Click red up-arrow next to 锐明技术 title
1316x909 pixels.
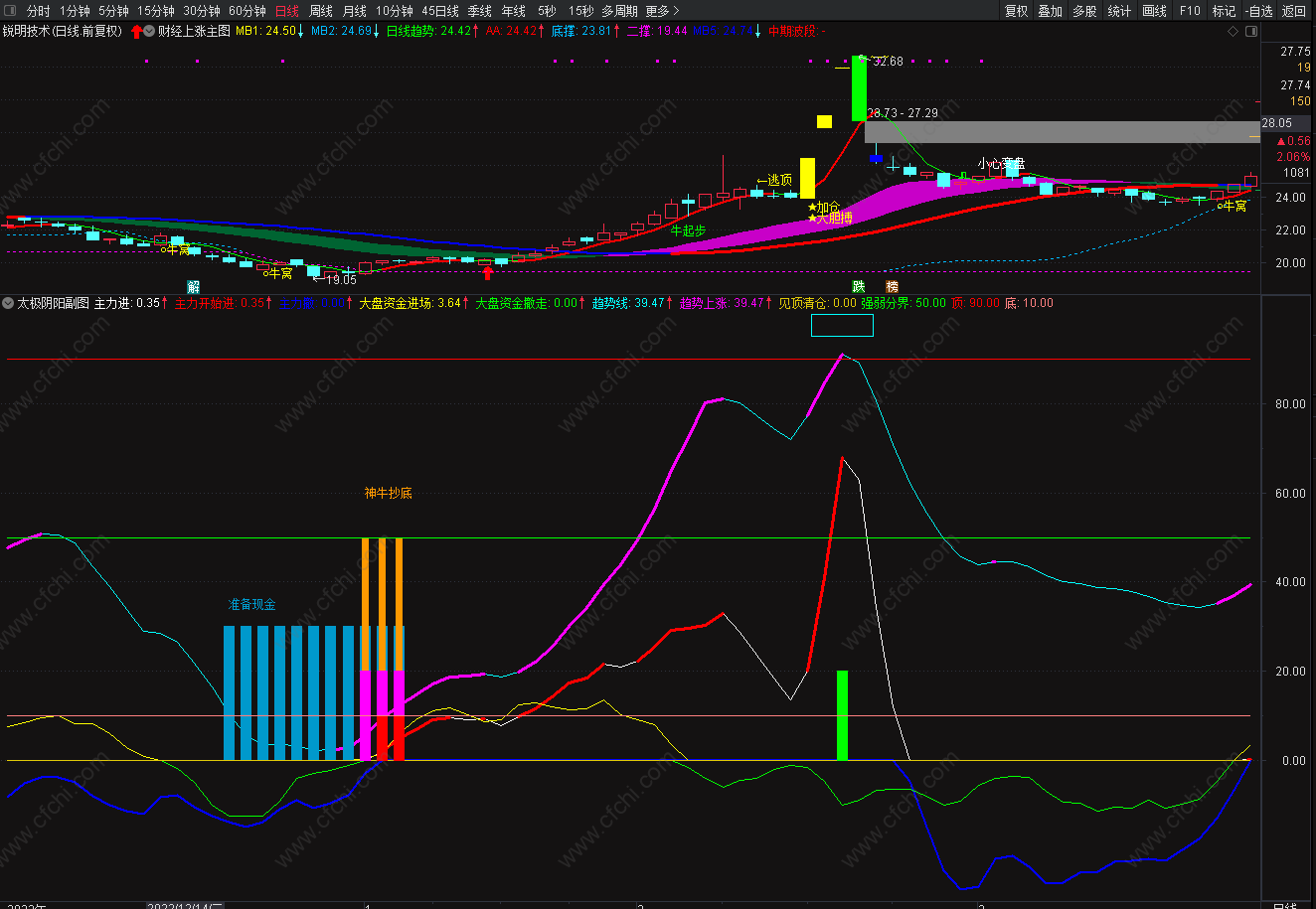(x=136, y=32)
